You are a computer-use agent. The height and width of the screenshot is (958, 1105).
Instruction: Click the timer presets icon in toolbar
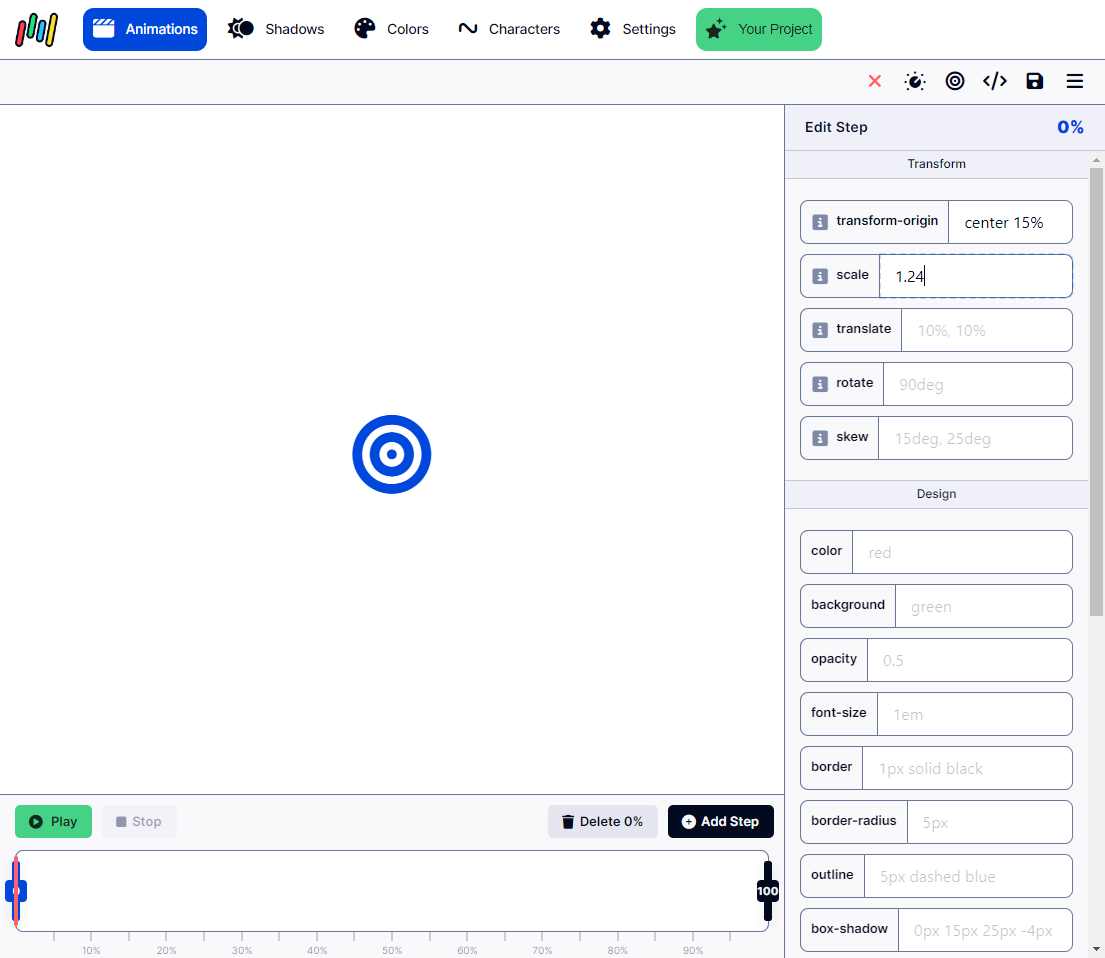point(915,81)
